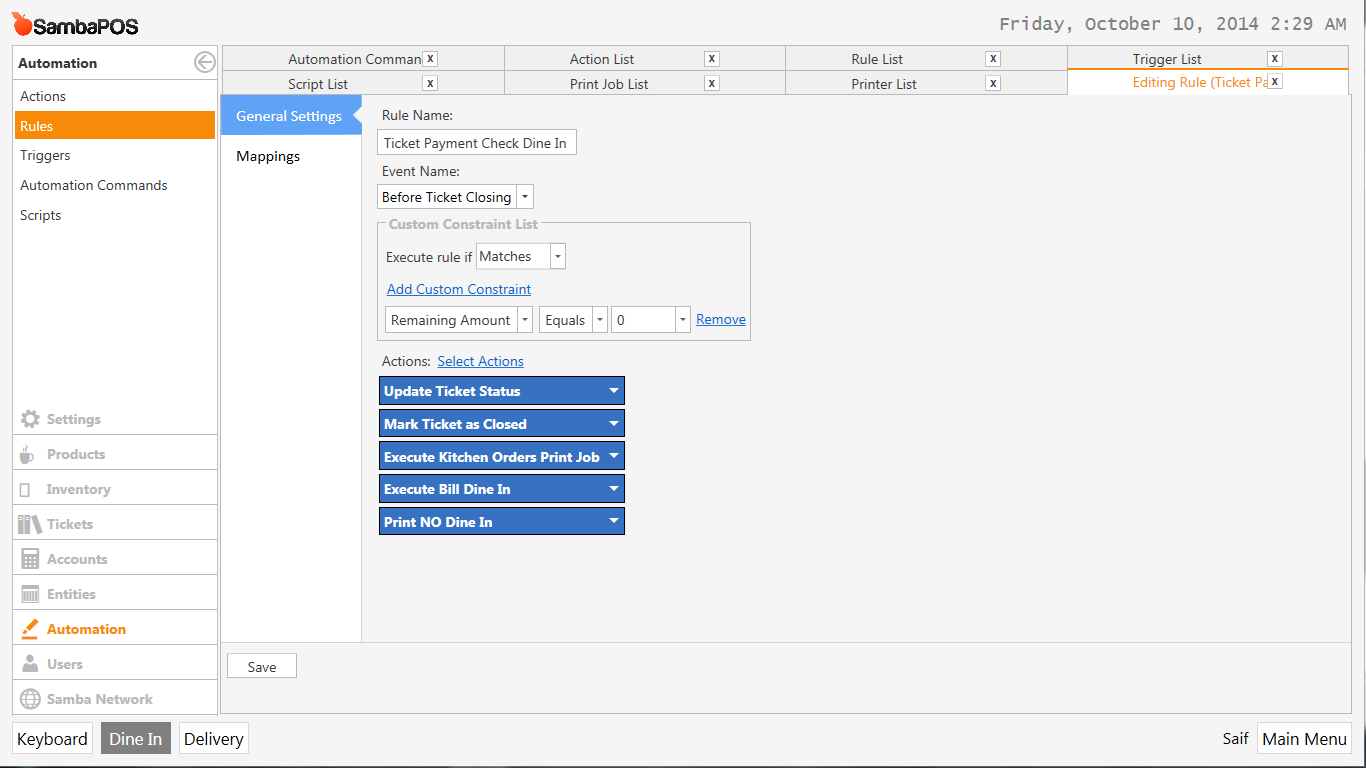
Task: Open the Mappings section
Action: (268, 156)
